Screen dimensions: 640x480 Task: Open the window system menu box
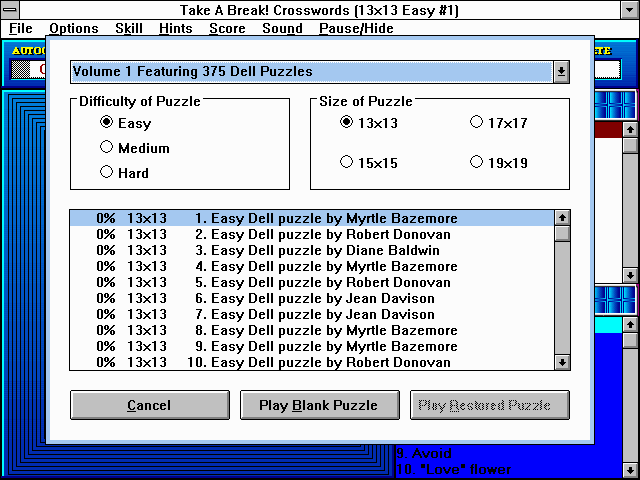[11, 10]
